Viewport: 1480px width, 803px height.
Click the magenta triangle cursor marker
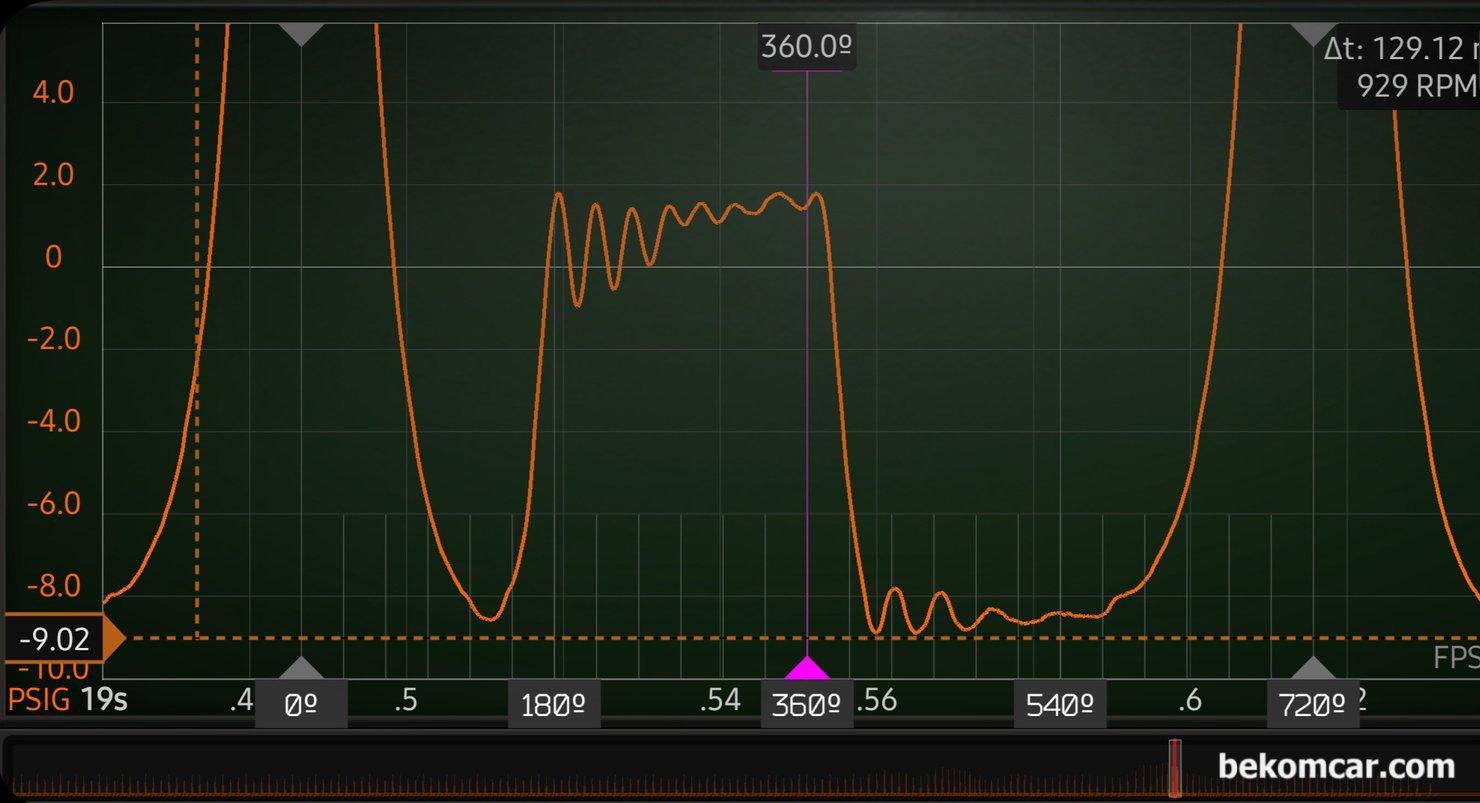pos(807,668)
